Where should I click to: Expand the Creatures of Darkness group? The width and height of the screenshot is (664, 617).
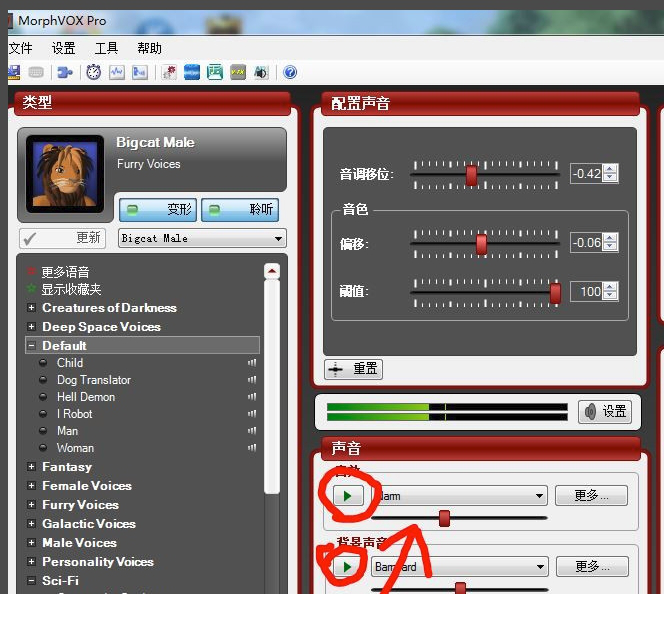point(31,307)
